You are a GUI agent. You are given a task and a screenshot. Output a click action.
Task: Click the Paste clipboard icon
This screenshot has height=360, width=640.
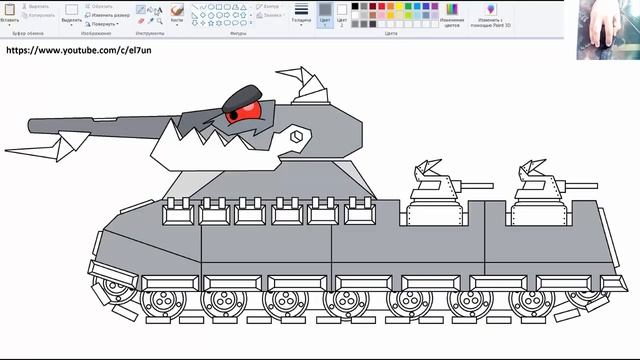[9, 9]
